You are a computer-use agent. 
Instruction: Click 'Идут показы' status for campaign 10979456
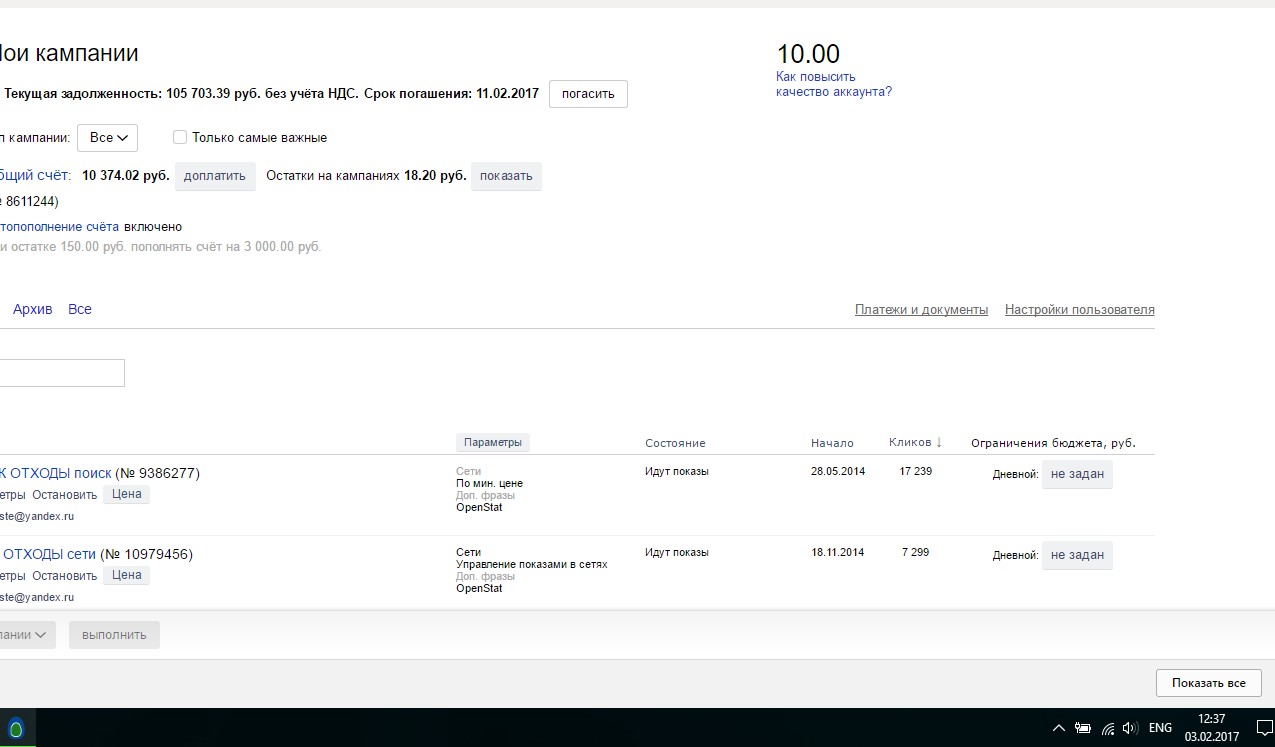click(677, 552)
